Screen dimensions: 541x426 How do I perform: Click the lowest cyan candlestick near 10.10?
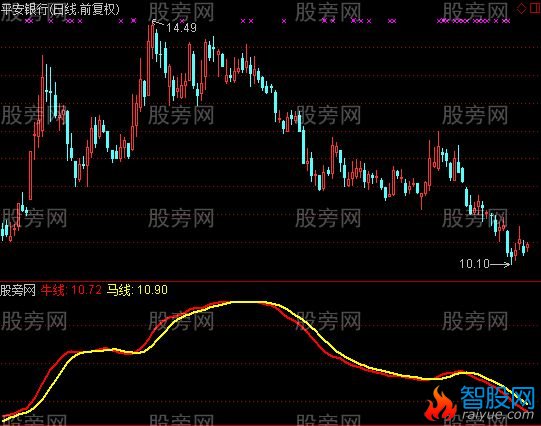pyautogui.click(x=511, y=257)
